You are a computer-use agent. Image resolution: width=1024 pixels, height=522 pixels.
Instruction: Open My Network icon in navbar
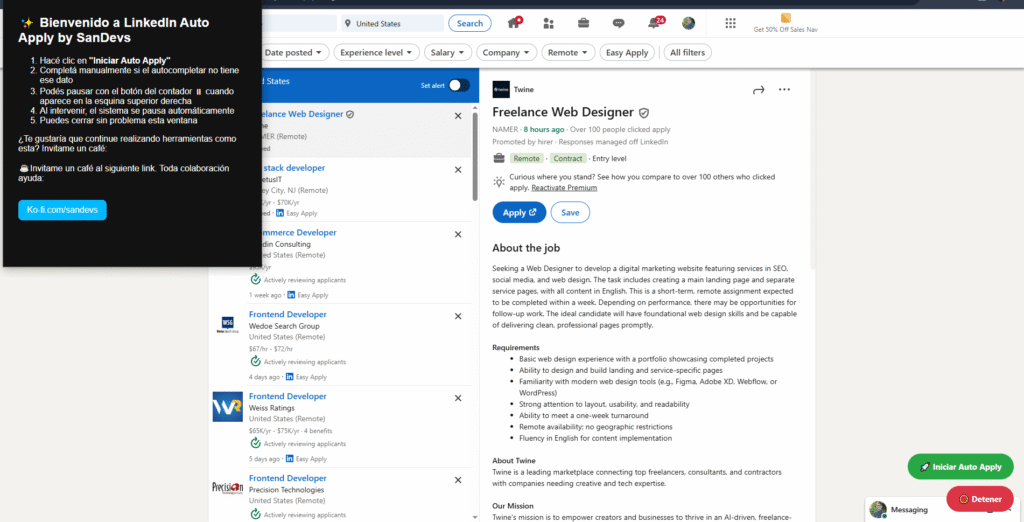coord(549,23)
